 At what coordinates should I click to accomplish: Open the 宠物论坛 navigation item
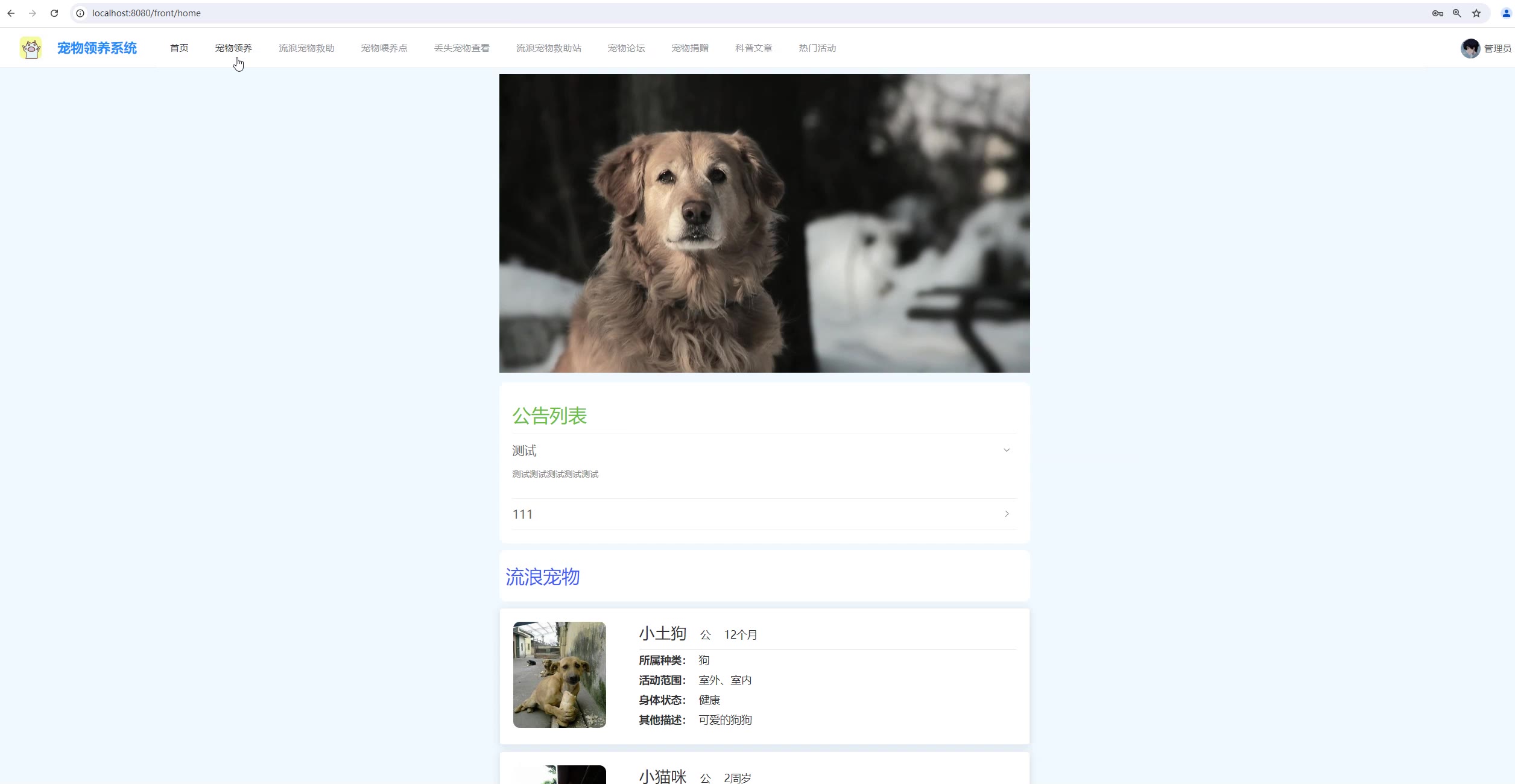coord(626,48)
